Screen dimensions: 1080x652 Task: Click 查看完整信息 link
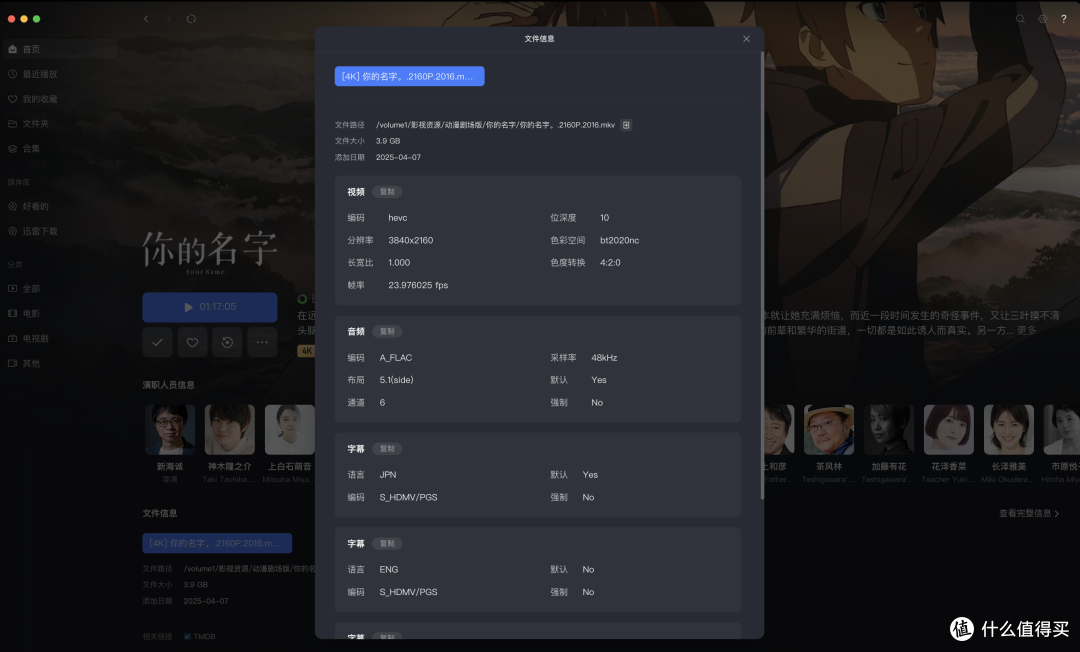click(x=1029, y=514)
